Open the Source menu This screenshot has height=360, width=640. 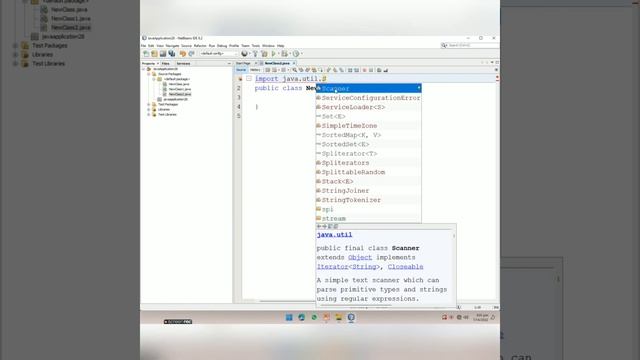187,46
